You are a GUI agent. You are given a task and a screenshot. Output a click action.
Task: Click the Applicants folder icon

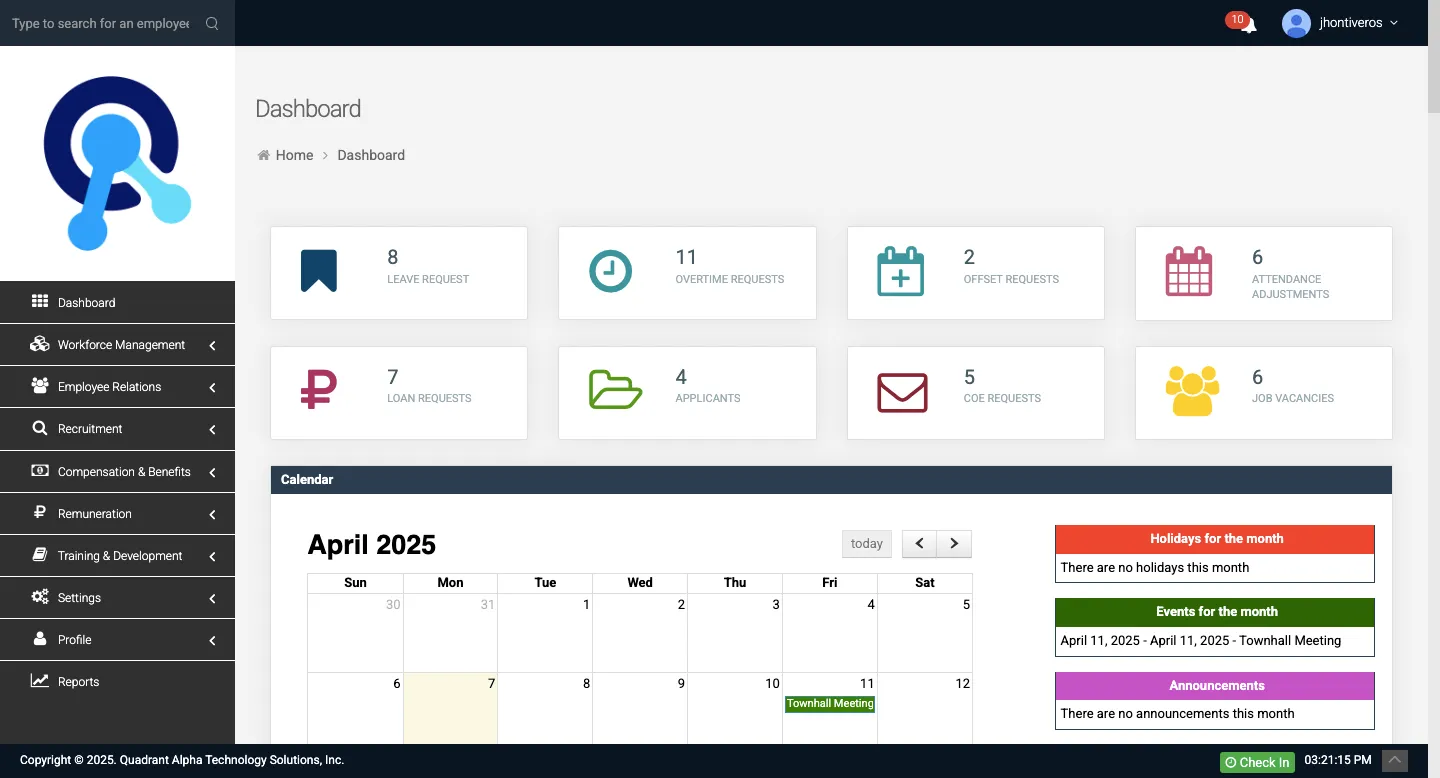click(614, 390)
